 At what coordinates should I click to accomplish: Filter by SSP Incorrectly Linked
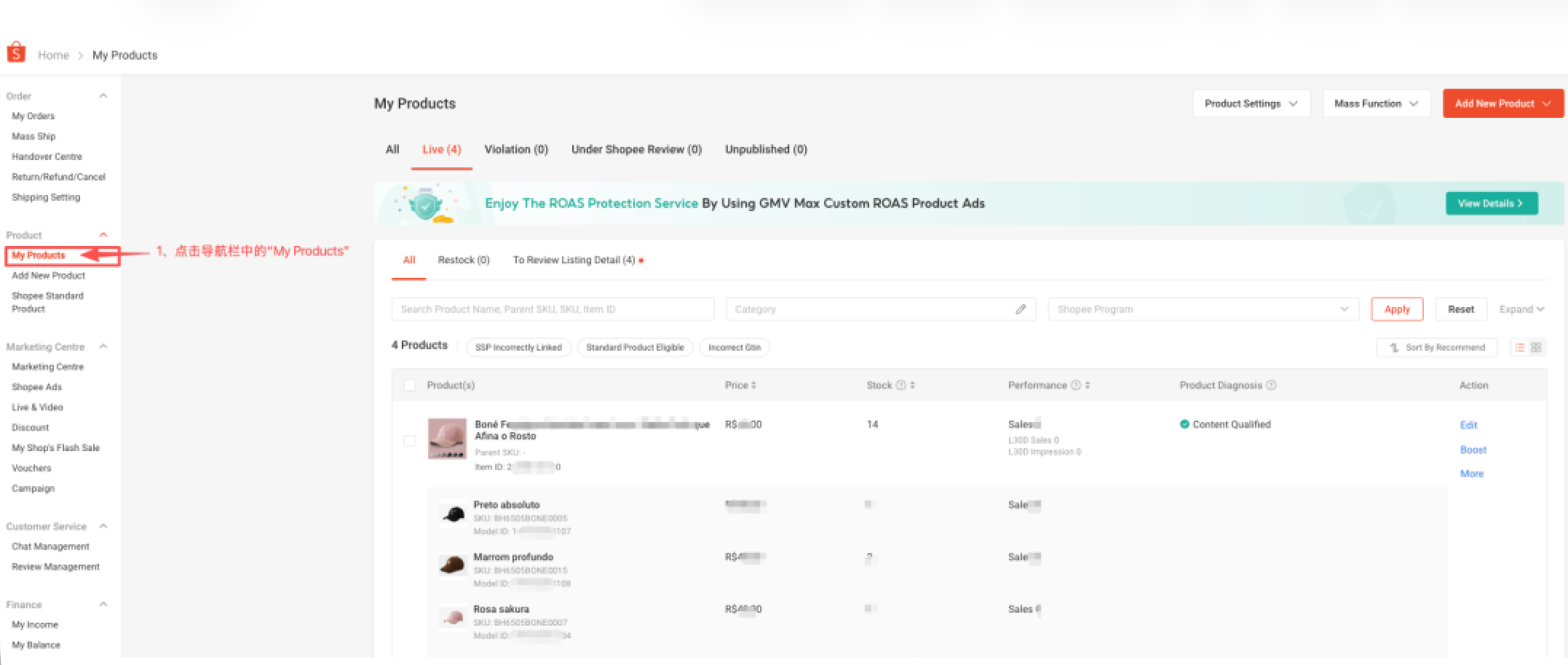click(x=518, y=348)
